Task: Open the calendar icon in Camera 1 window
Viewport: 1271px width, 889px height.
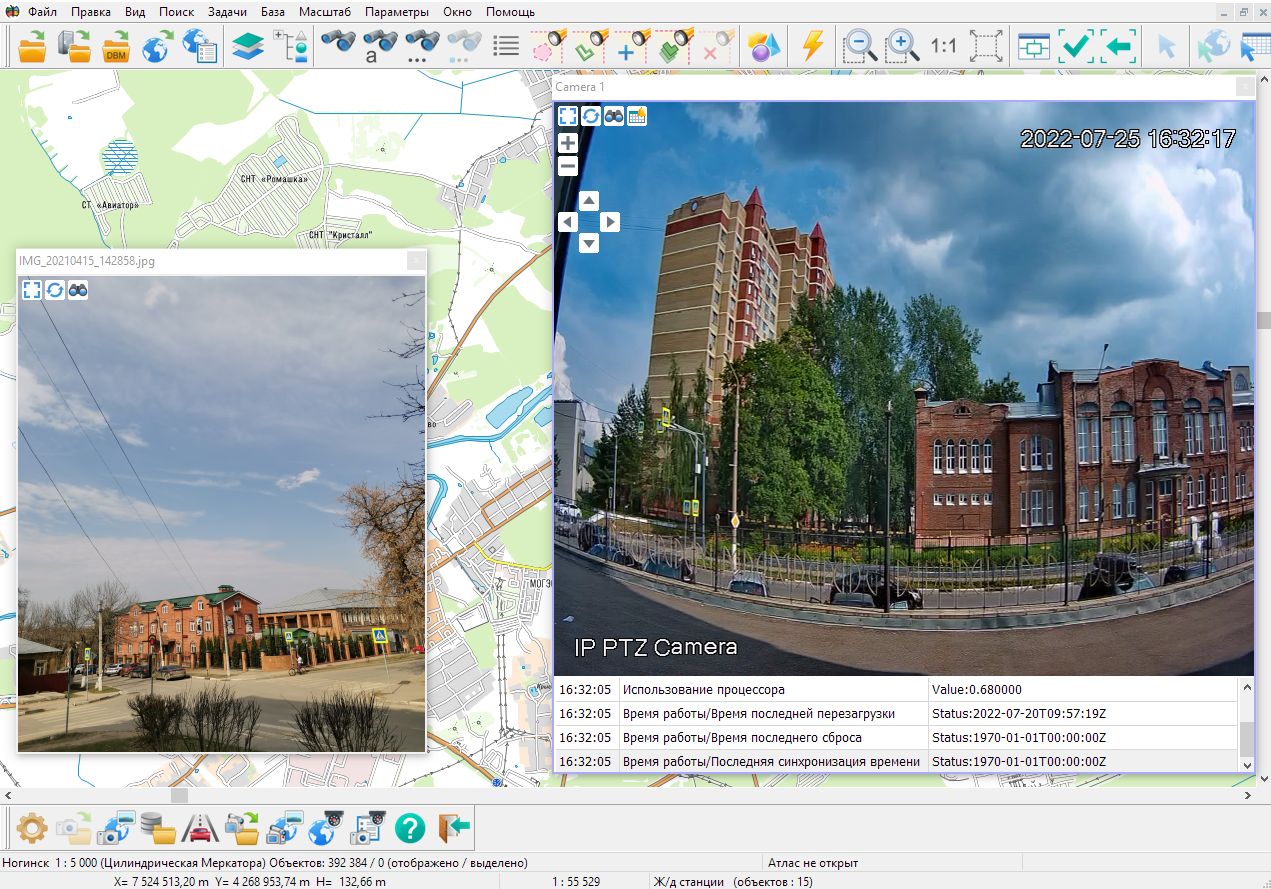Action: pos(637,116)
